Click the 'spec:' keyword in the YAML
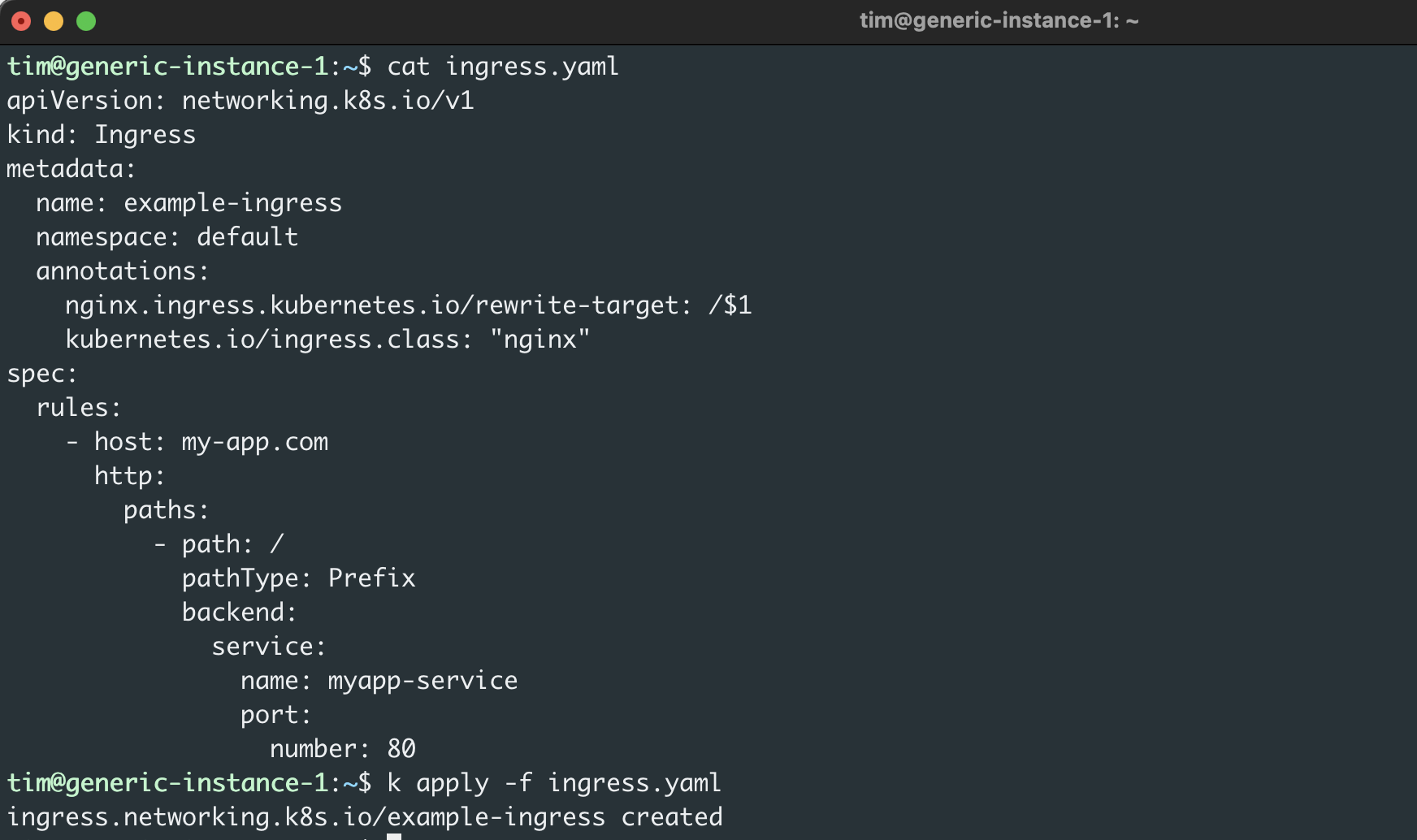Image resolution: width=1417 pixels, height=840 pixels. [41, 374]
